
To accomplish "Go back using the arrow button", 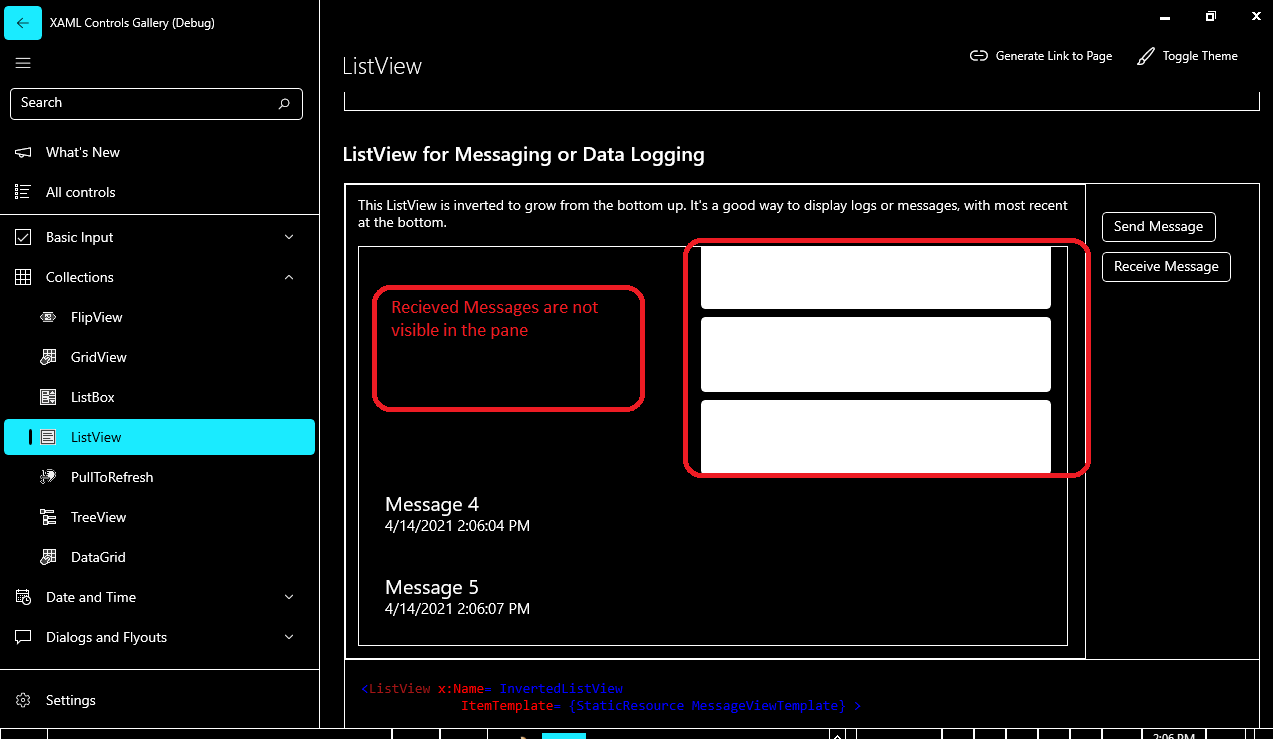I will tap(23, 22).
